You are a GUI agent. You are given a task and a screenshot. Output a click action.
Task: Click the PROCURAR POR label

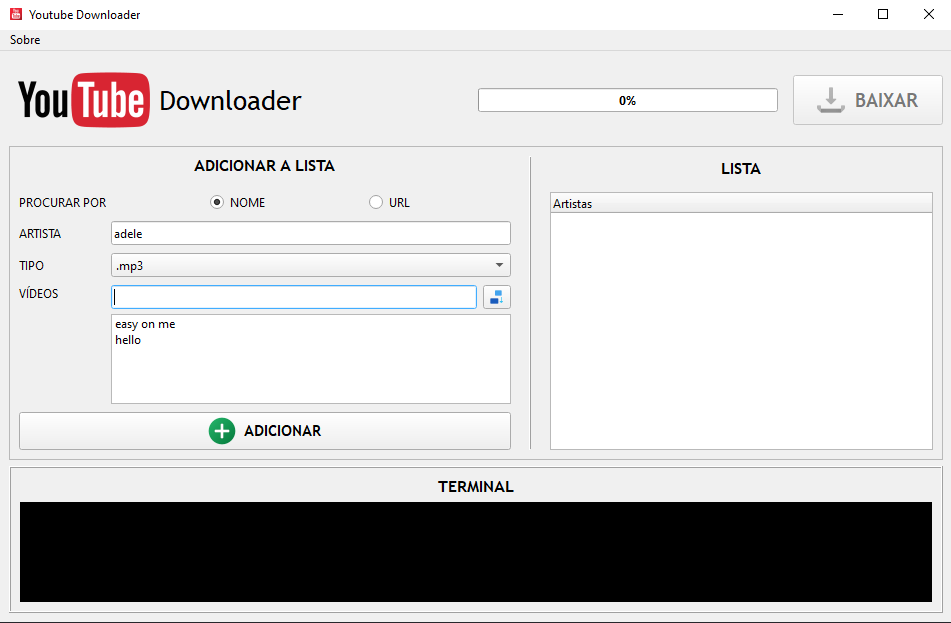point(62,203)
